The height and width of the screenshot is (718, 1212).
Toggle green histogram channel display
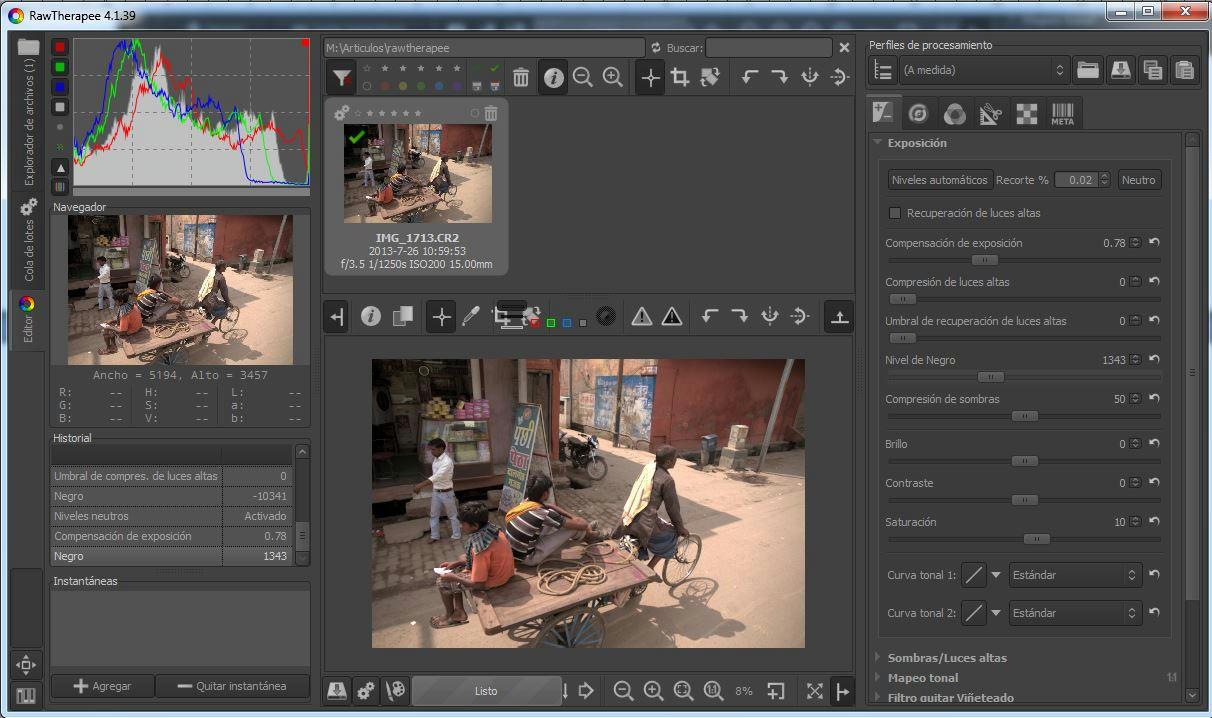click(60, 68)
